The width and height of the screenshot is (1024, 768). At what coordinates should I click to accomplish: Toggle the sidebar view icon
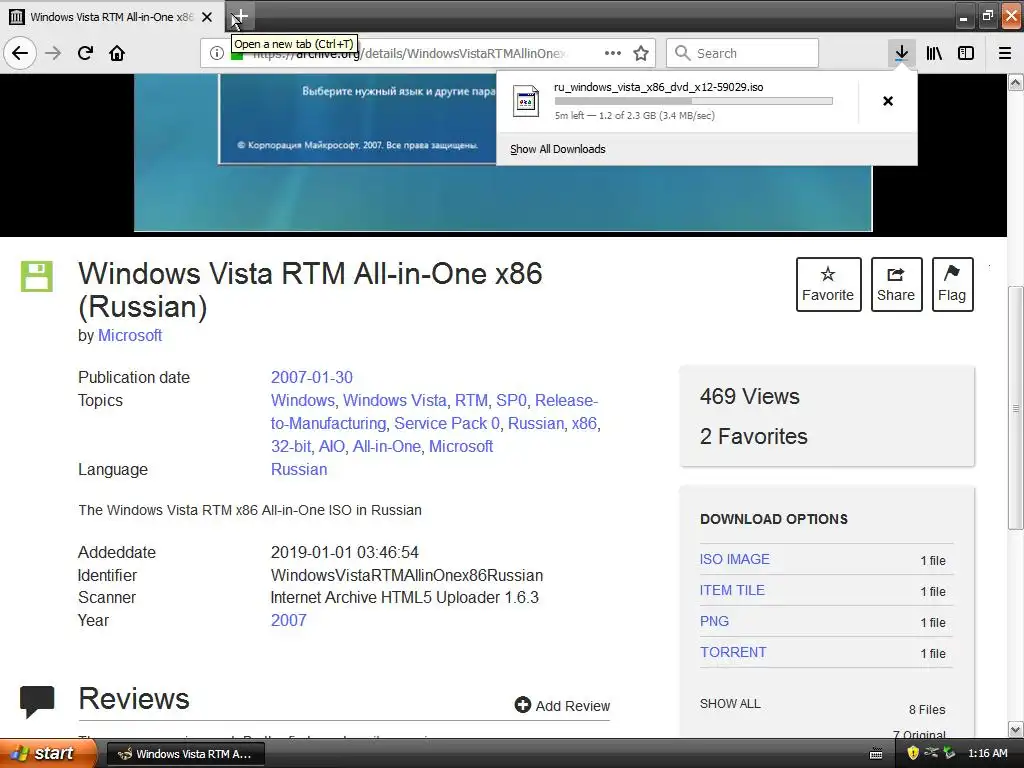point(966,53)
